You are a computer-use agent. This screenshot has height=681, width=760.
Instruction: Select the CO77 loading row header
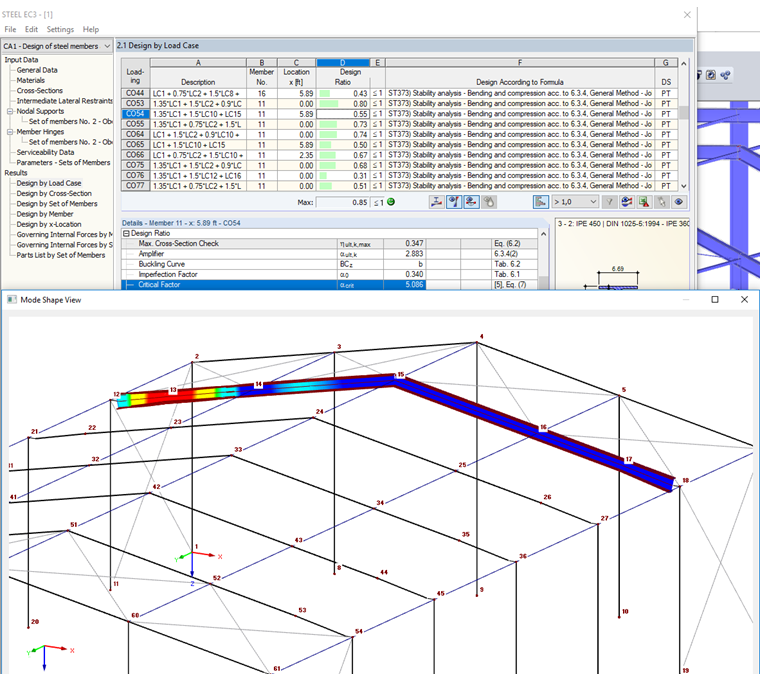click(135, 186)
